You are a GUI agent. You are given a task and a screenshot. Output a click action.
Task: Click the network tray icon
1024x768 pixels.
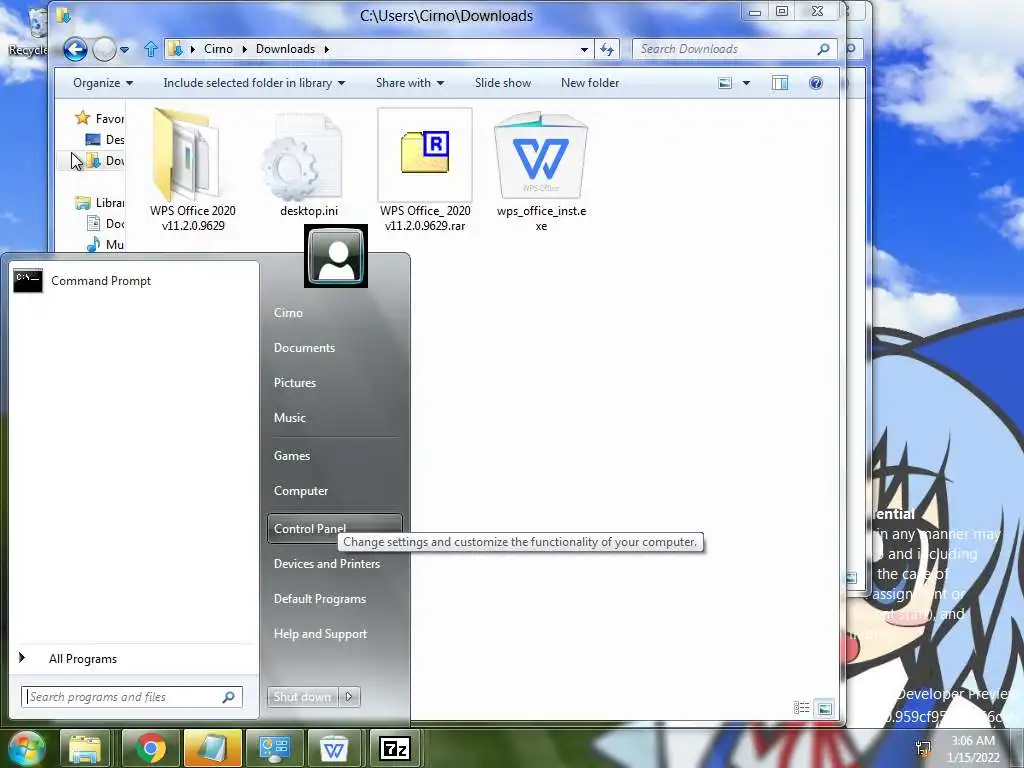(x=923, y=748)
